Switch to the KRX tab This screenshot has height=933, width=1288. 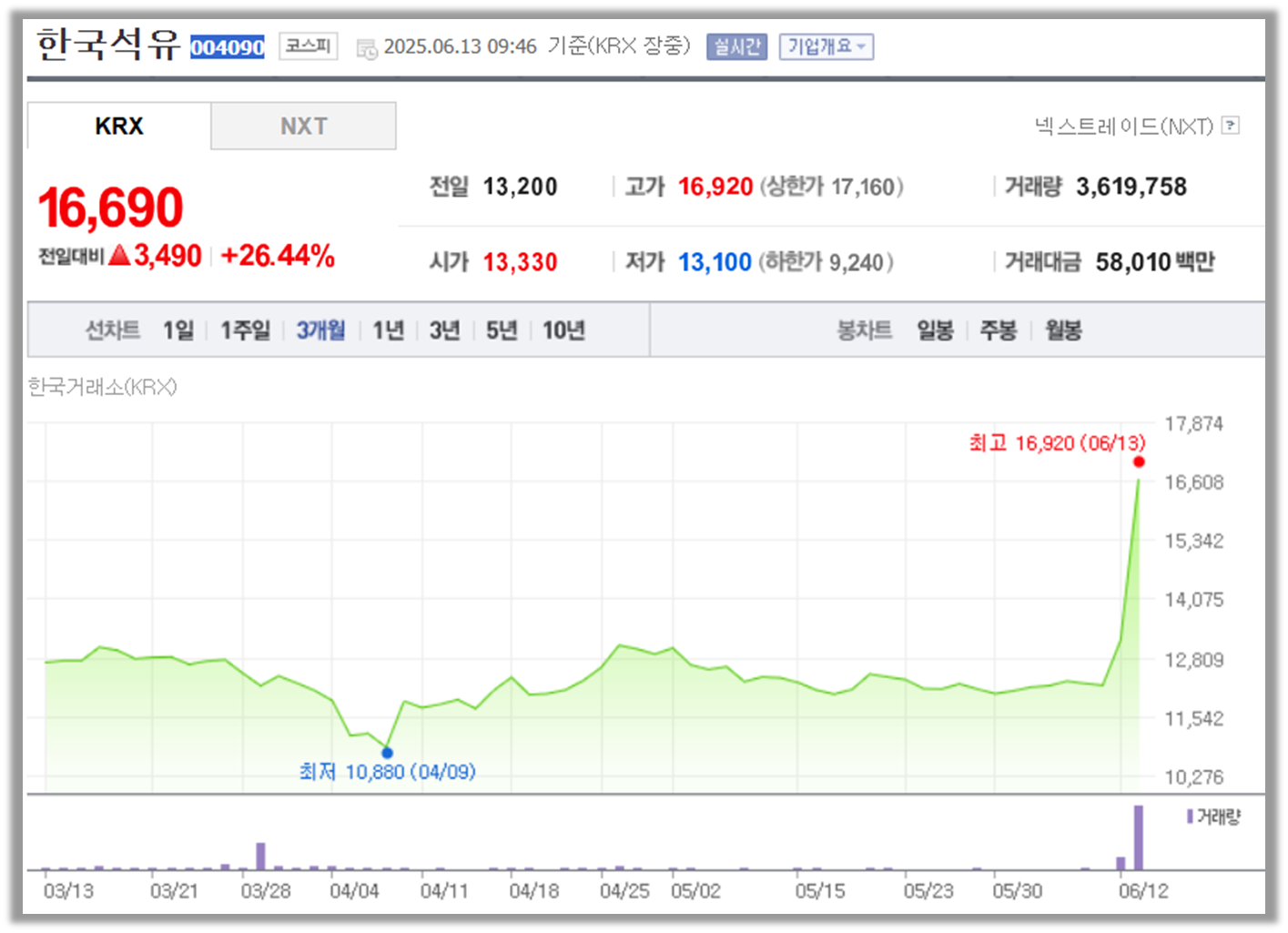click(119, 126)
